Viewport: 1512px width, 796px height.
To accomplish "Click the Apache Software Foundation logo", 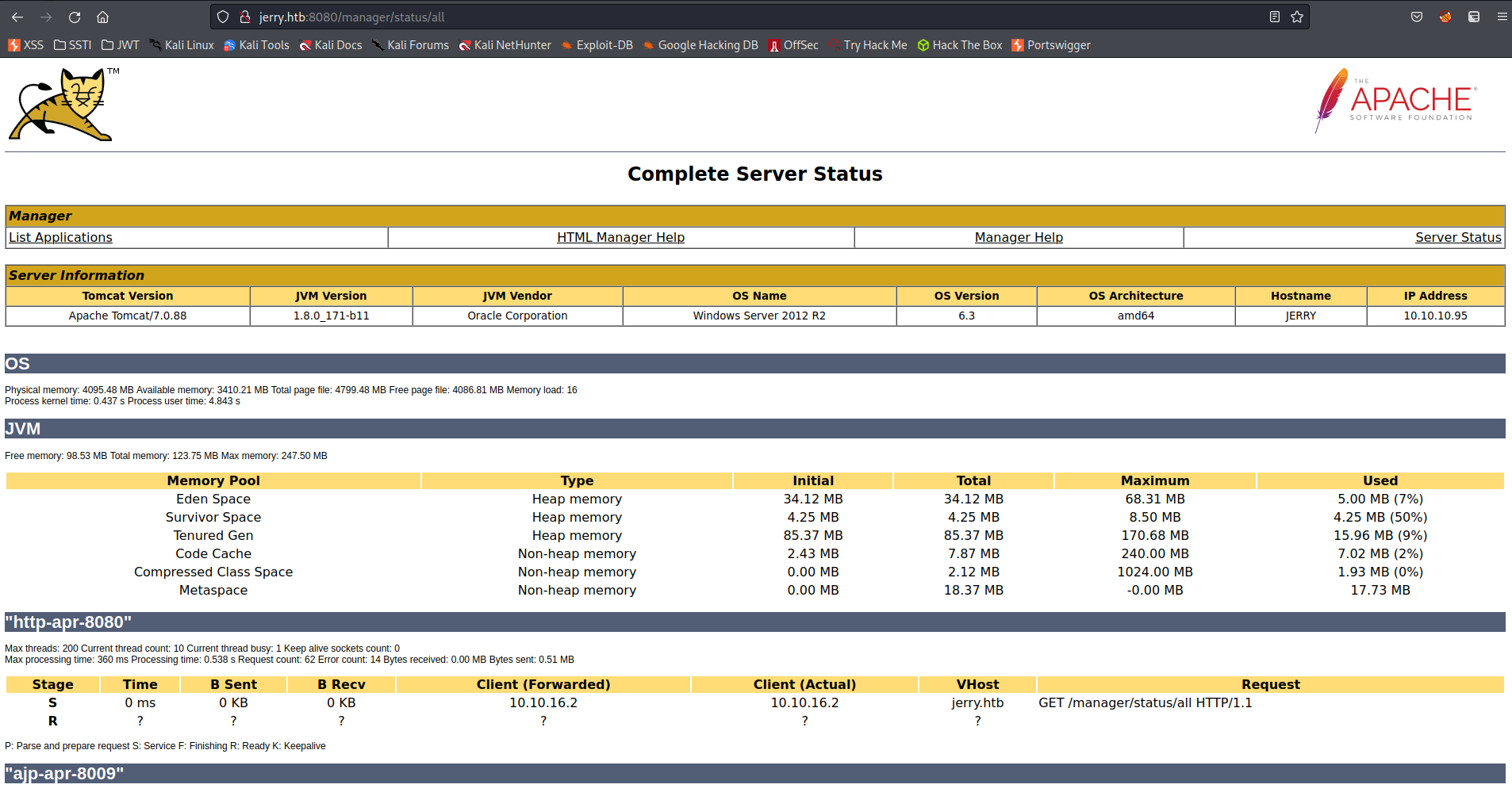I will pyautogui.click(x=1395, y=101).
